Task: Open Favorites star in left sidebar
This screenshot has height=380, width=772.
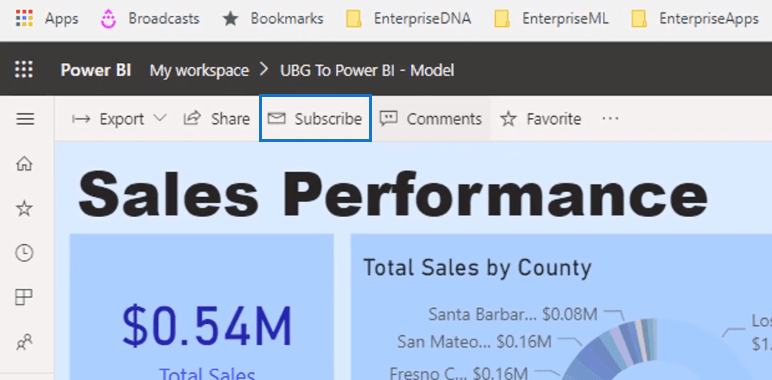Action: (x=24, y=209)
